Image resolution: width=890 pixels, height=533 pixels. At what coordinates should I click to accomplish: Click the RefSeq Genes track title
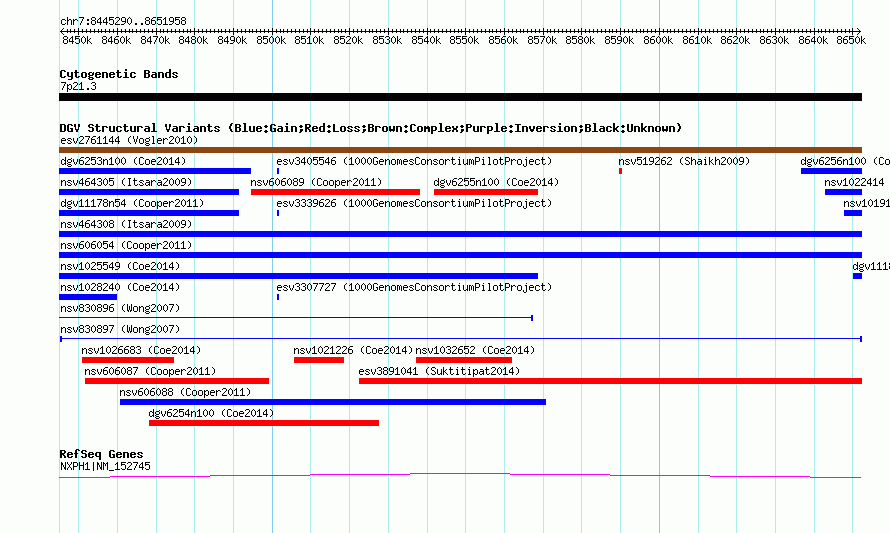pos(101,454)
